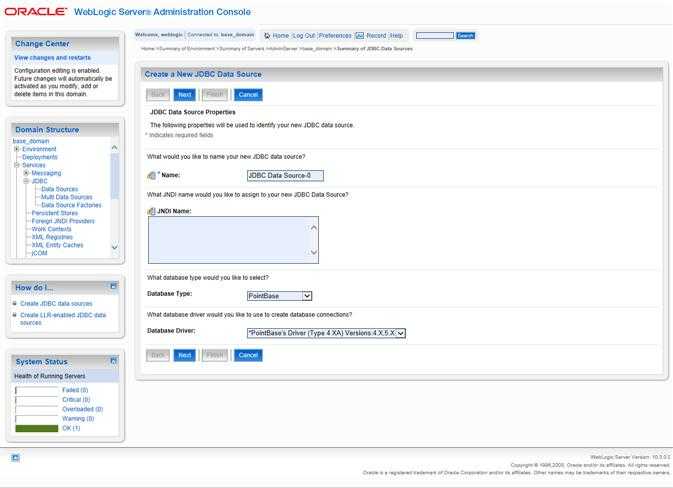Image resolution: width=673 pixels, height=488 pixels.
Task: Open Persistent Stores tree item
Action: click(x=55, y=213)
